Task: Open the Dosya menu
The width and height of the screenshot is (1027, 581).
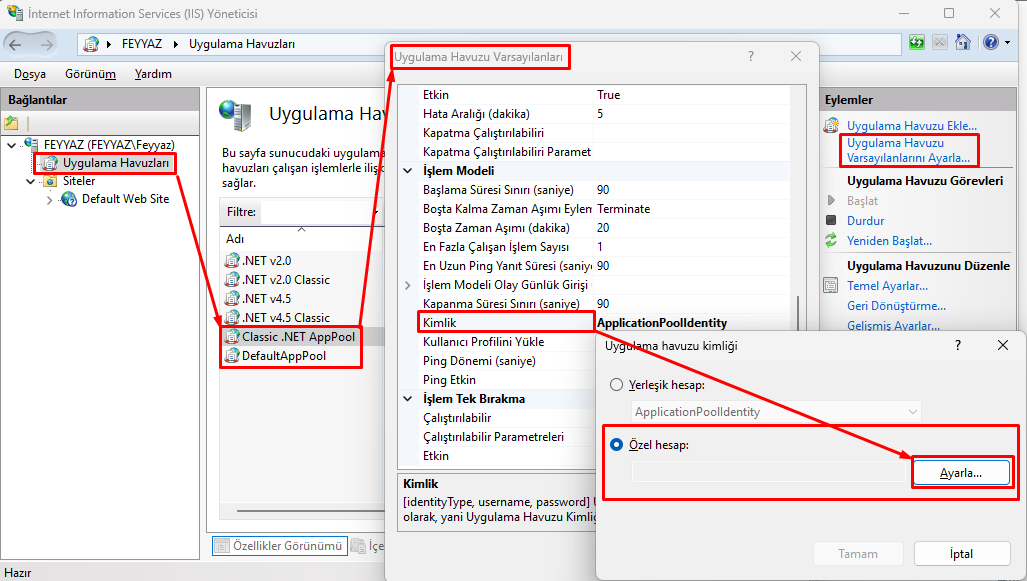Action: (x=30, y=74)
